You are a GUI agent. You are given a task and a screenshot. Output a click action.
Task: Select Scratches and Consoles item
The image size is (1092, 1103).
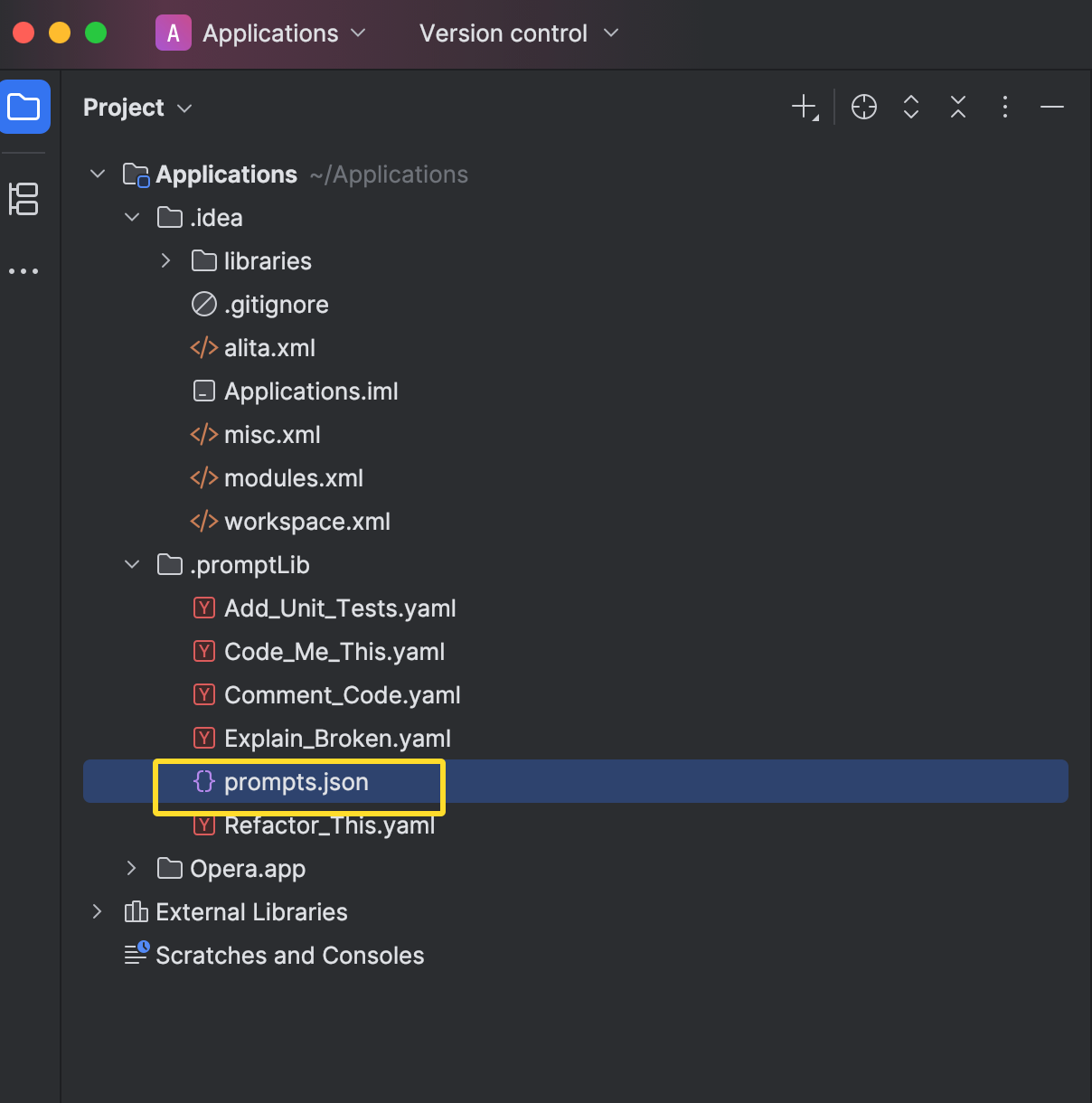tap(274, 956)
